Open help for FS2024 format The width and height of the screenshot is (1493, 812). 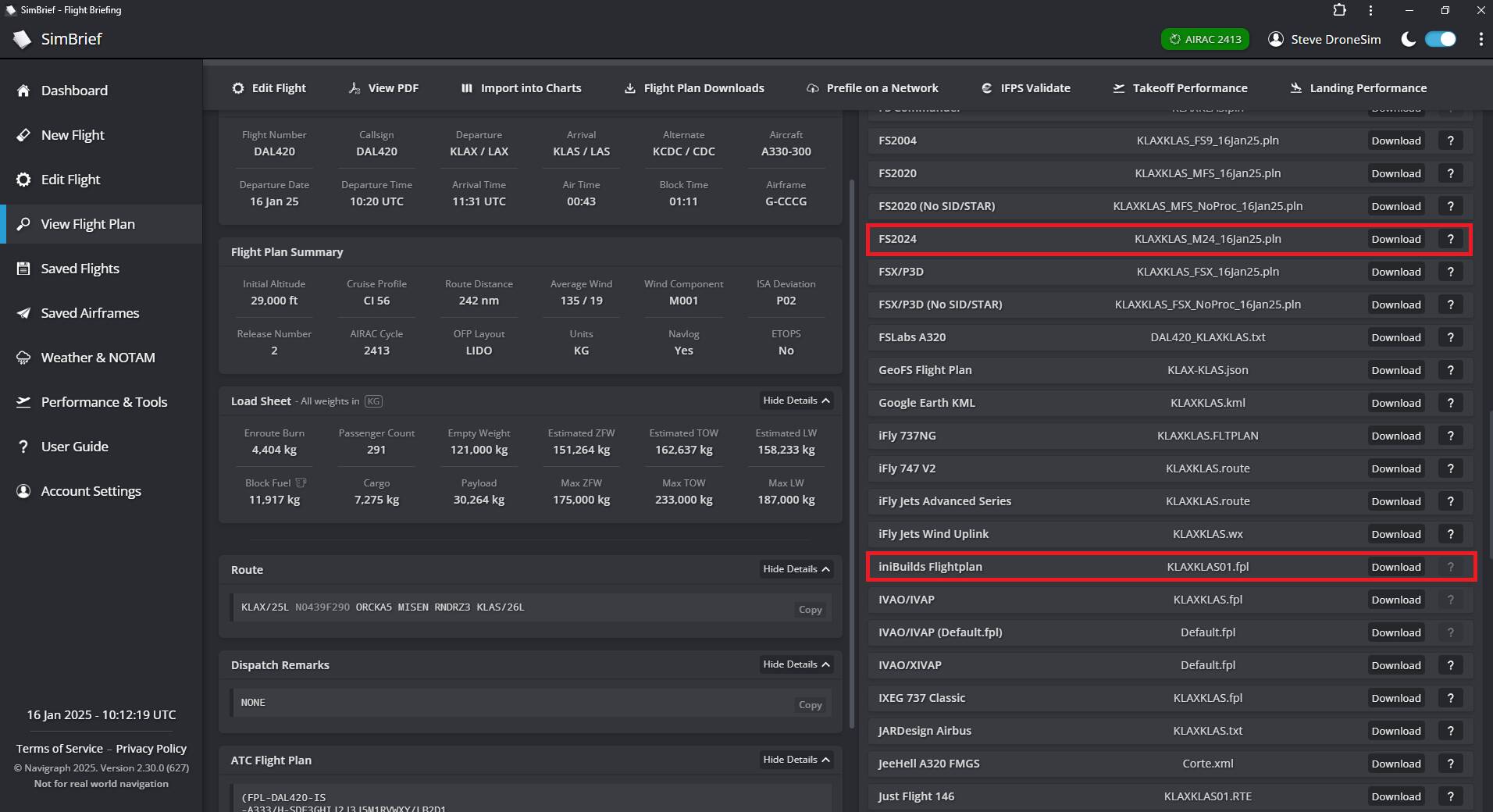[x=1450, y=239]
